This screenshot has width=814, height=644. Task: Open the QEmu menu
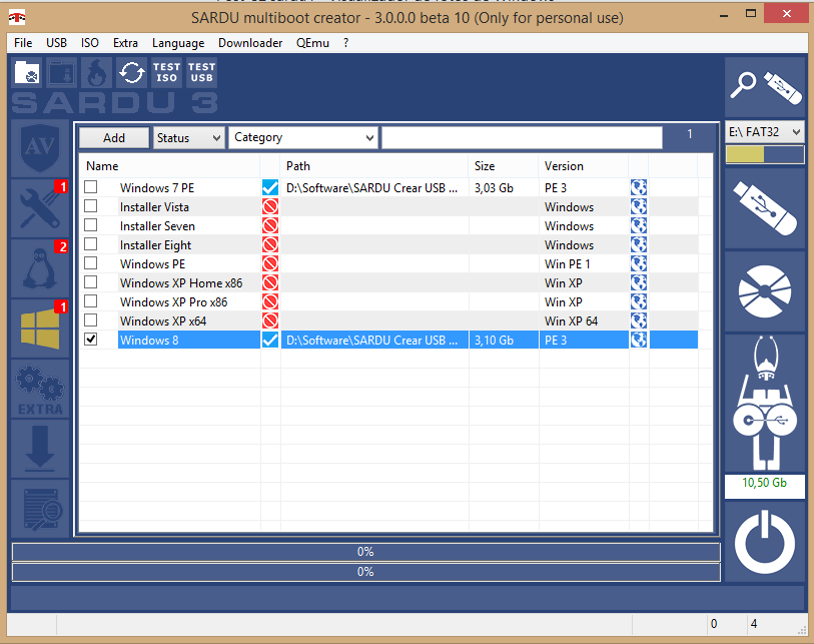[x=313, y=43]
